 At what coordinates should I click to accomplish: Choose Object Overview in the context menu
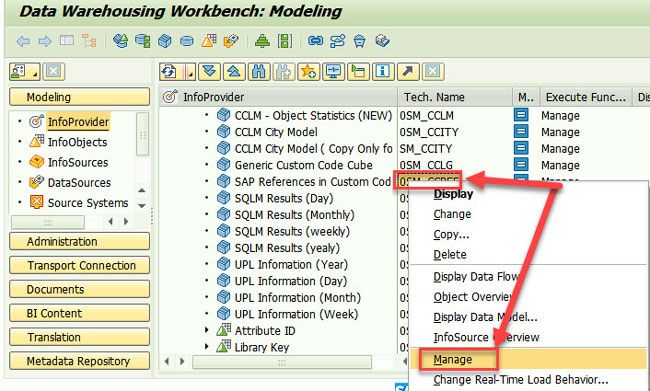point(473,297)
